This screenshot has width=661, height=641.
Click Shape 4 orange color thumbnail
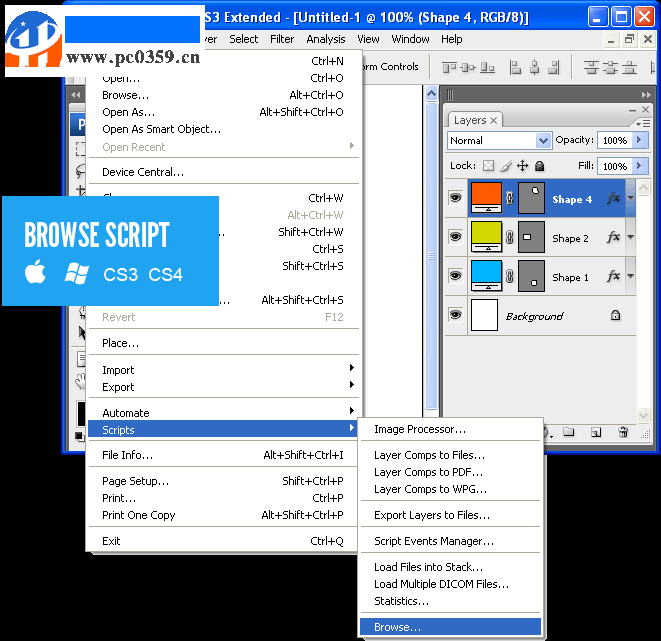[486, 198]
